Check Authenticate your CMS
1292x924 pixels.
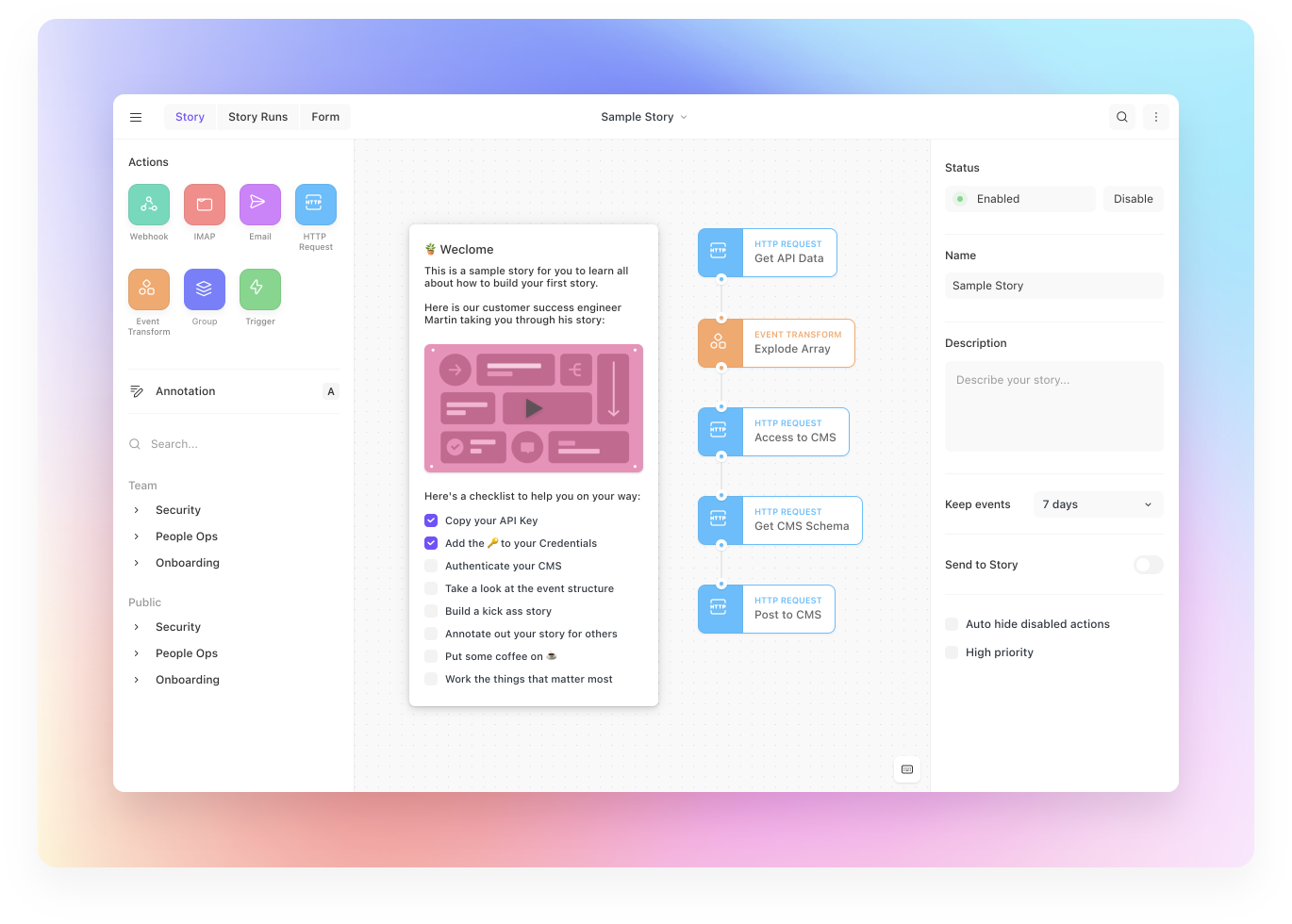pos(431,566)
